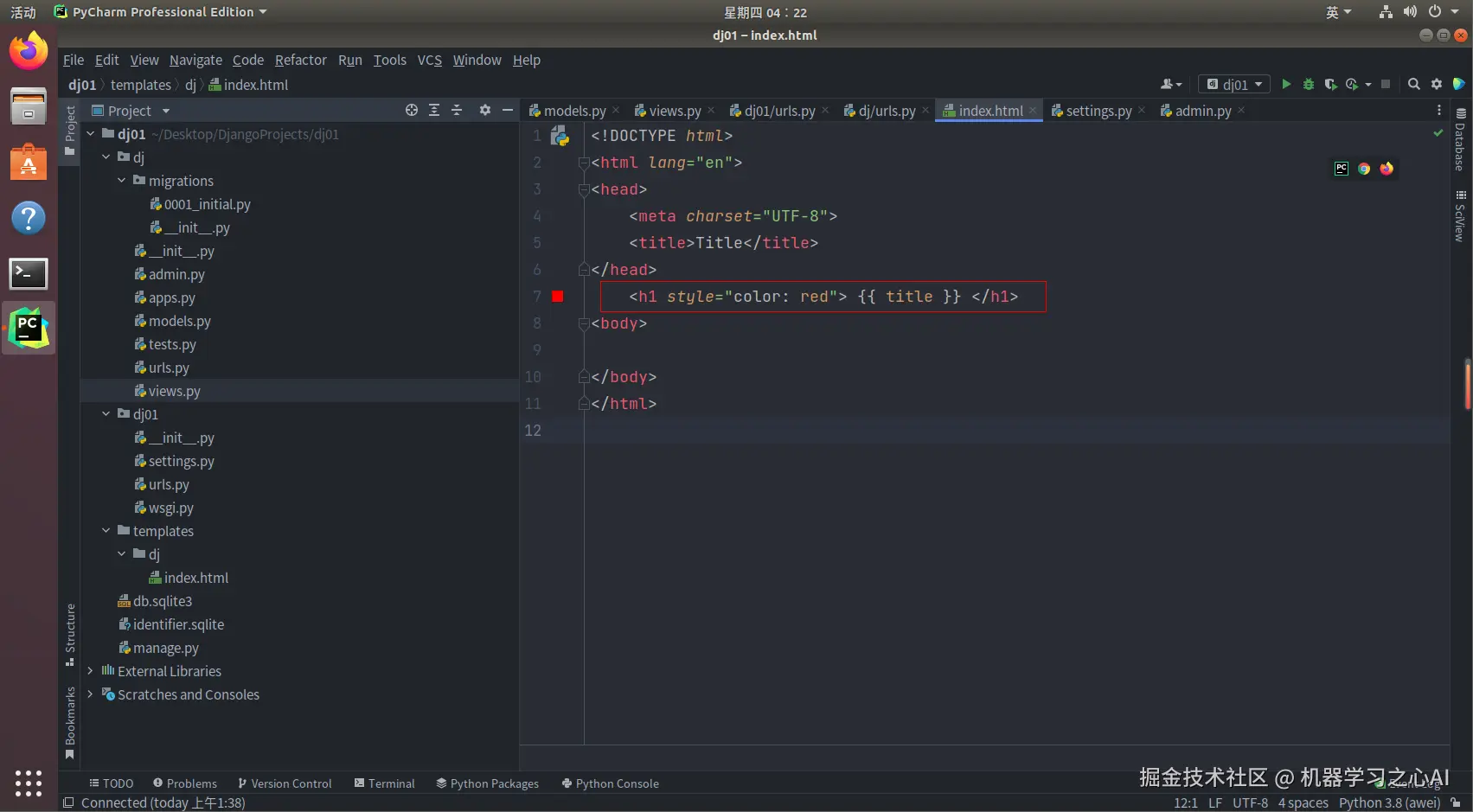Open page preview in Chrome browser icon
The width and height of the screenshot is (1473, 812).
(x=1364, y=169)
